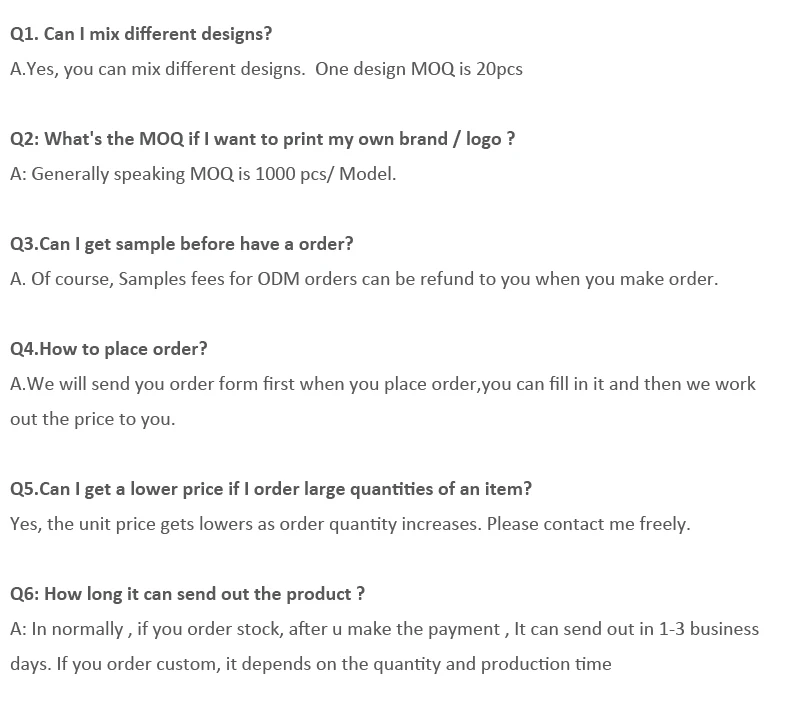This screenshot has width=800, height=703.
Task: Click the Q6 question about product send-out time
Action: pos(187,594)
